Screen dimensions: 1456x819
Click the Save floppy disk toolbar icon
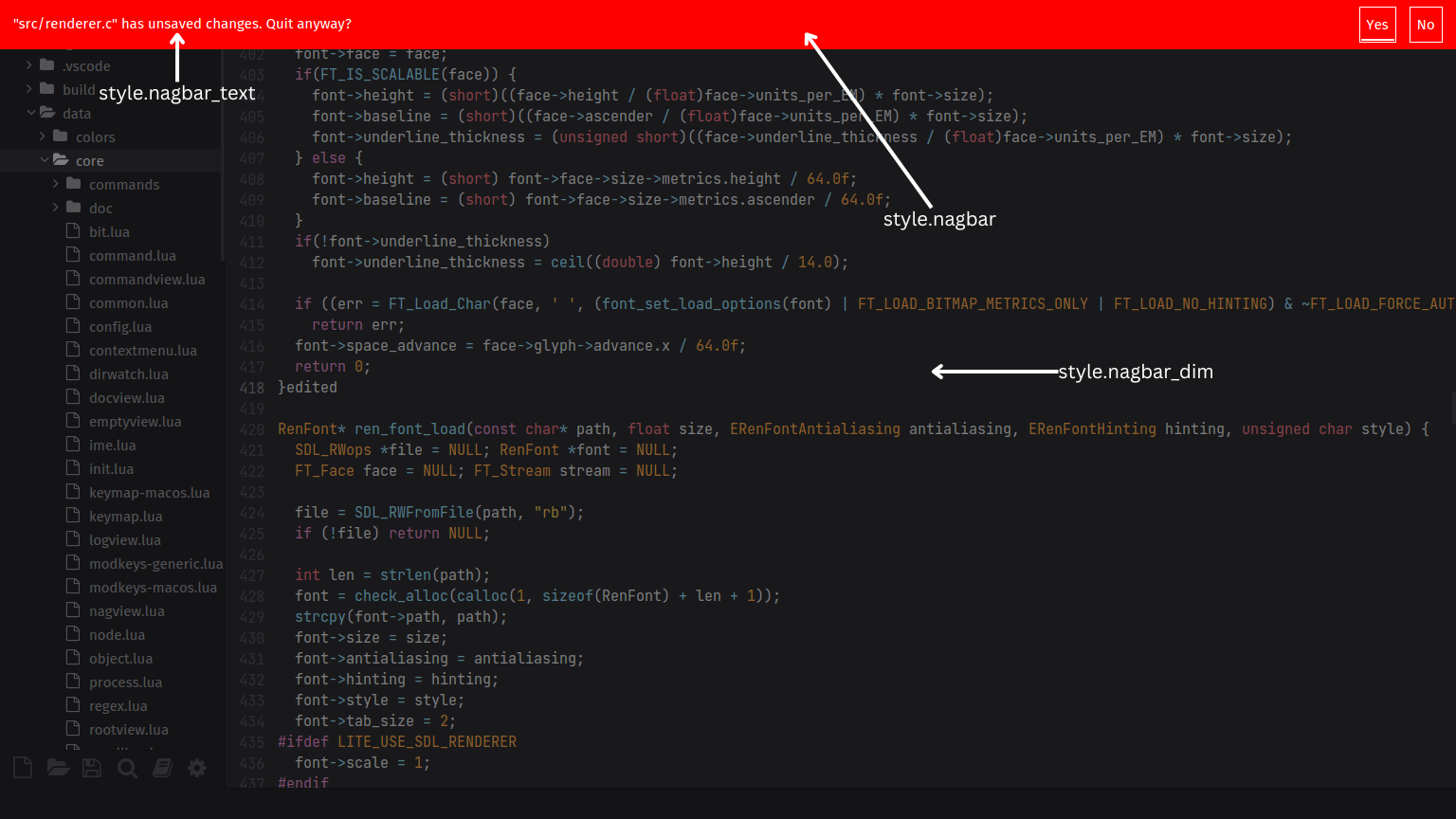click(x=92, y=768)
